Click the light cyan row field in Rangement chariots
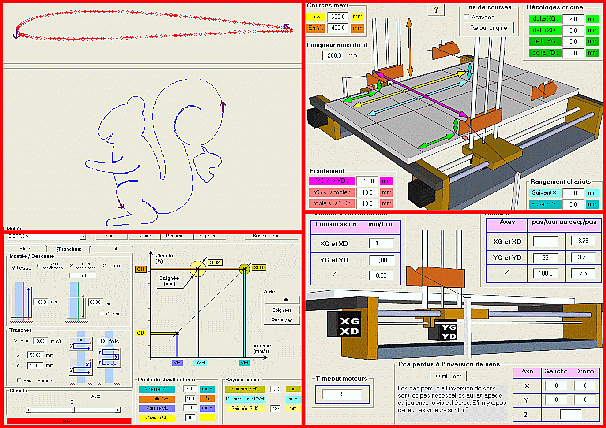Screen dimensions: 606x428 pos(573,193)
